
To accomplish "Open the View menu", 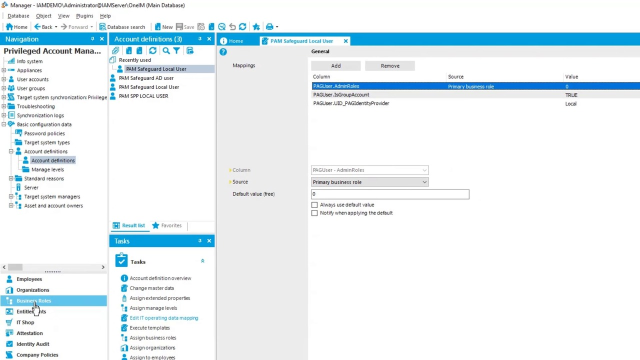I will pos(63,16).
